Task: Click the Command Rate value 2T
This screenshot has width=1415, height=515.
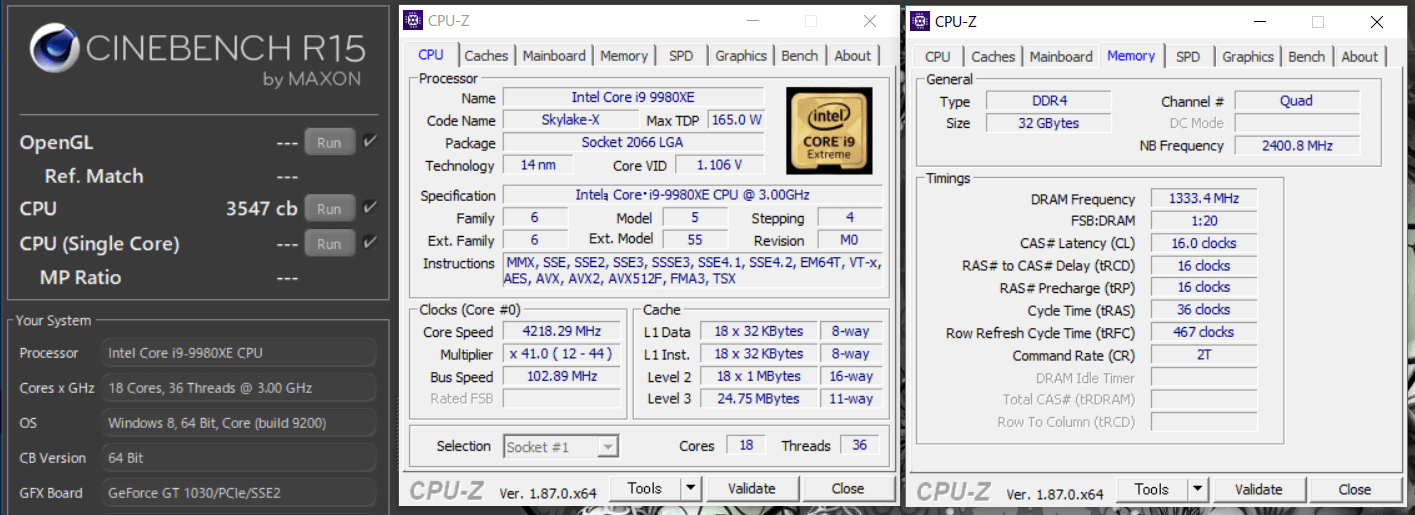Action: (x=1204, y=355)
